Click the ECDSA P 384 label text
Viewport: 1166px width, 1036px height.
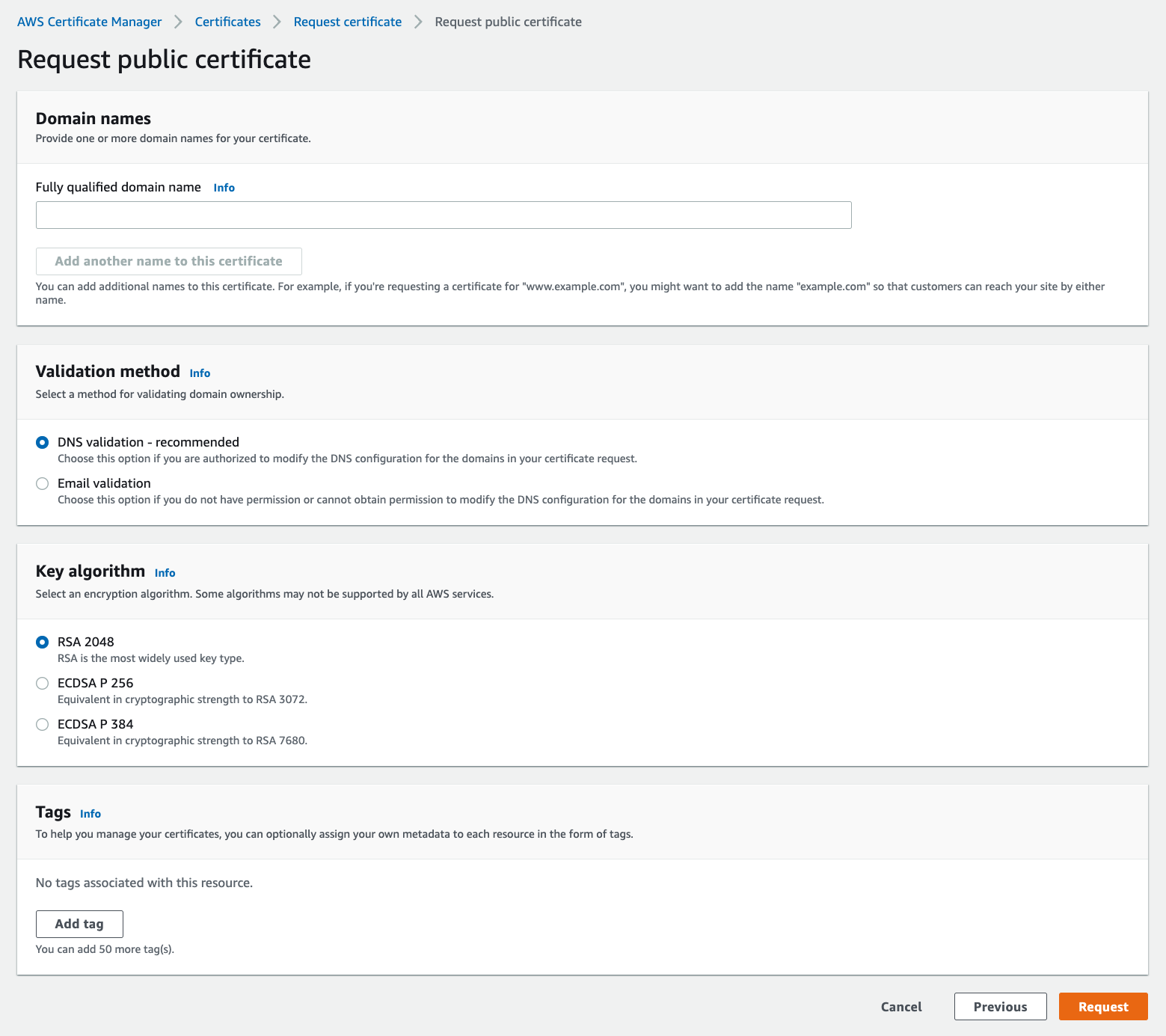[x=95, y=724]
